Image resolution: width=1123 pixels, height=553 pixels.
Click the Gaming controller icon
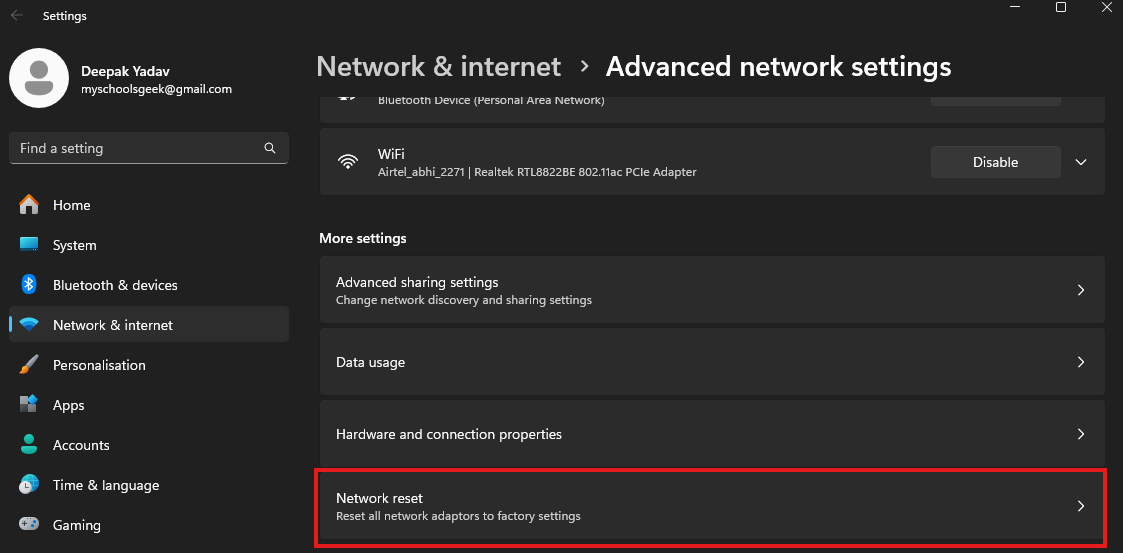click(29, 525)
